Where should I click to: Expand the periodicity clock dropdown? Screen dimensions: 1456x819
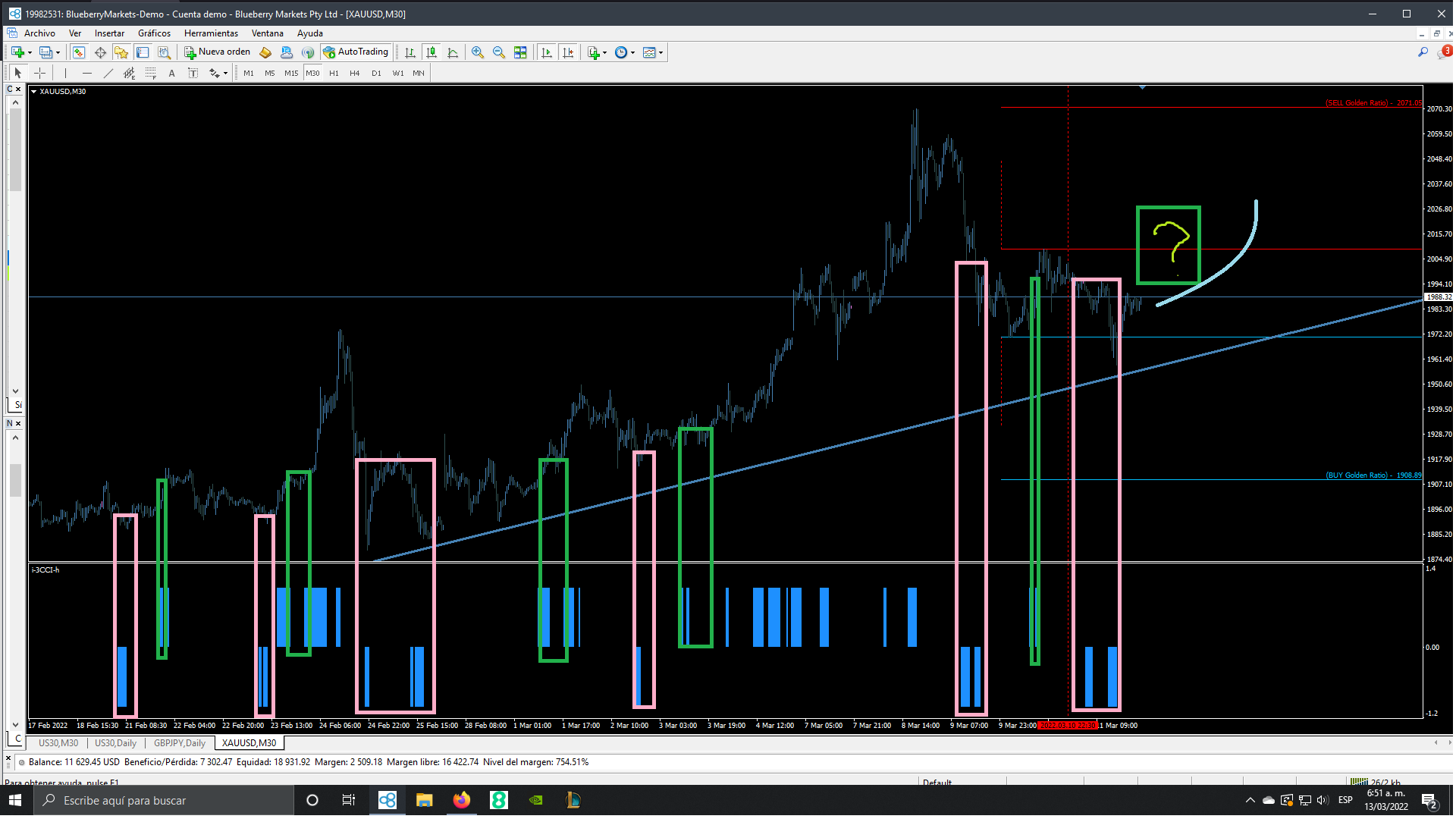point(632,53)
